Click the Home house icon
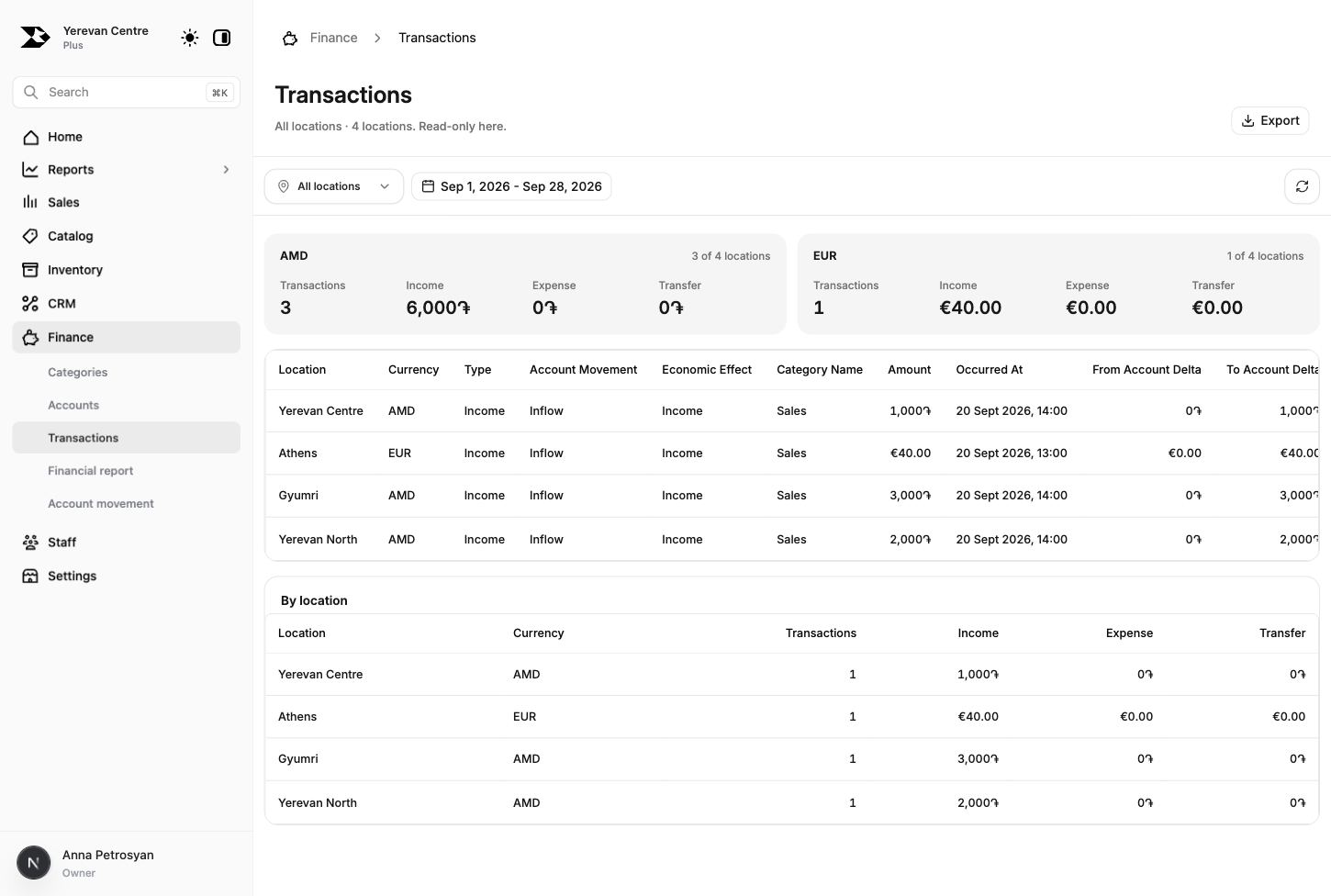The height and width of the screenshot is (896, 1331). coord(30,137)
